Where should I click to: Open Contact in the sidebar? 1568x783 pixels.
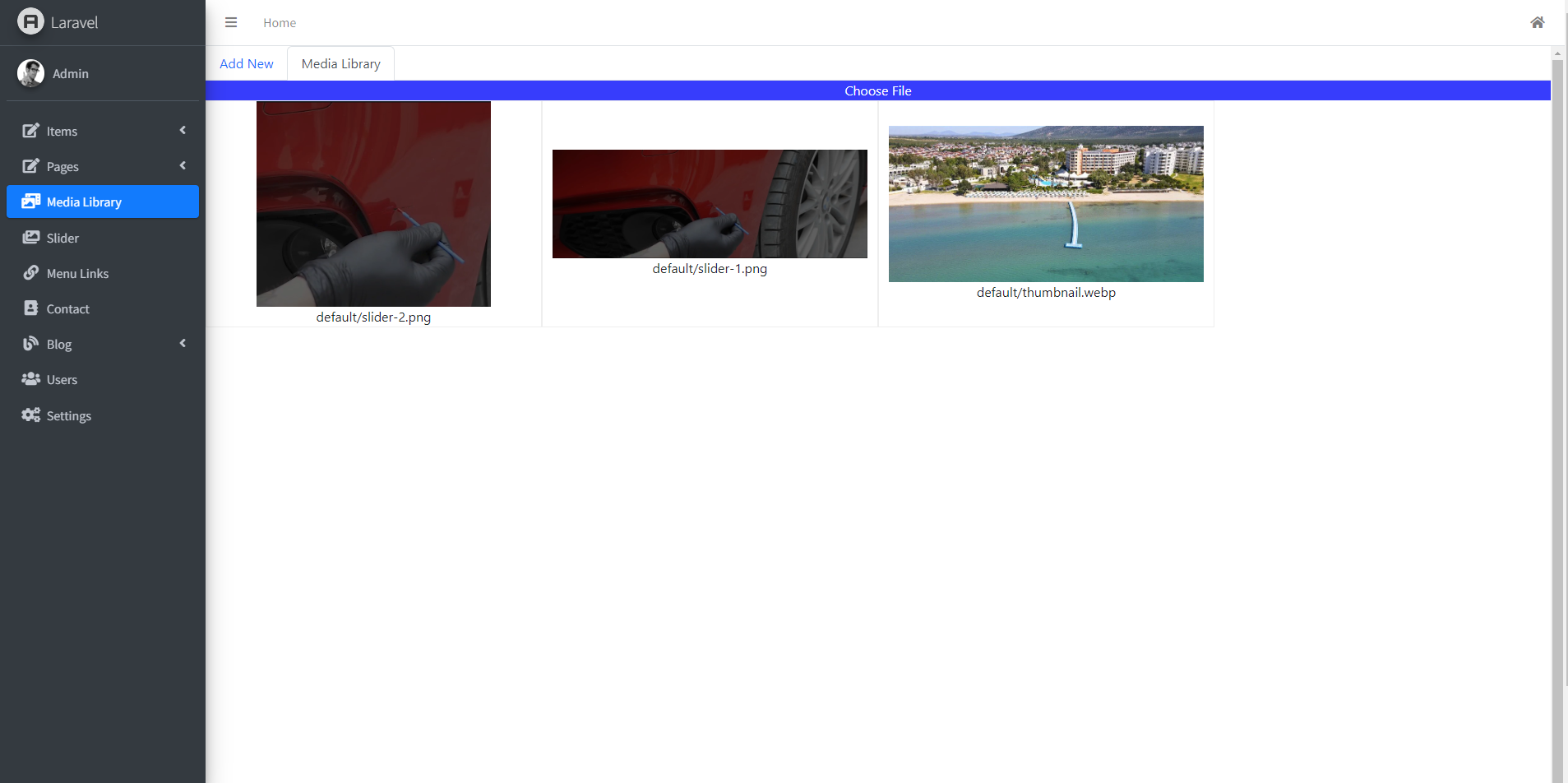(x=103, y=308)
